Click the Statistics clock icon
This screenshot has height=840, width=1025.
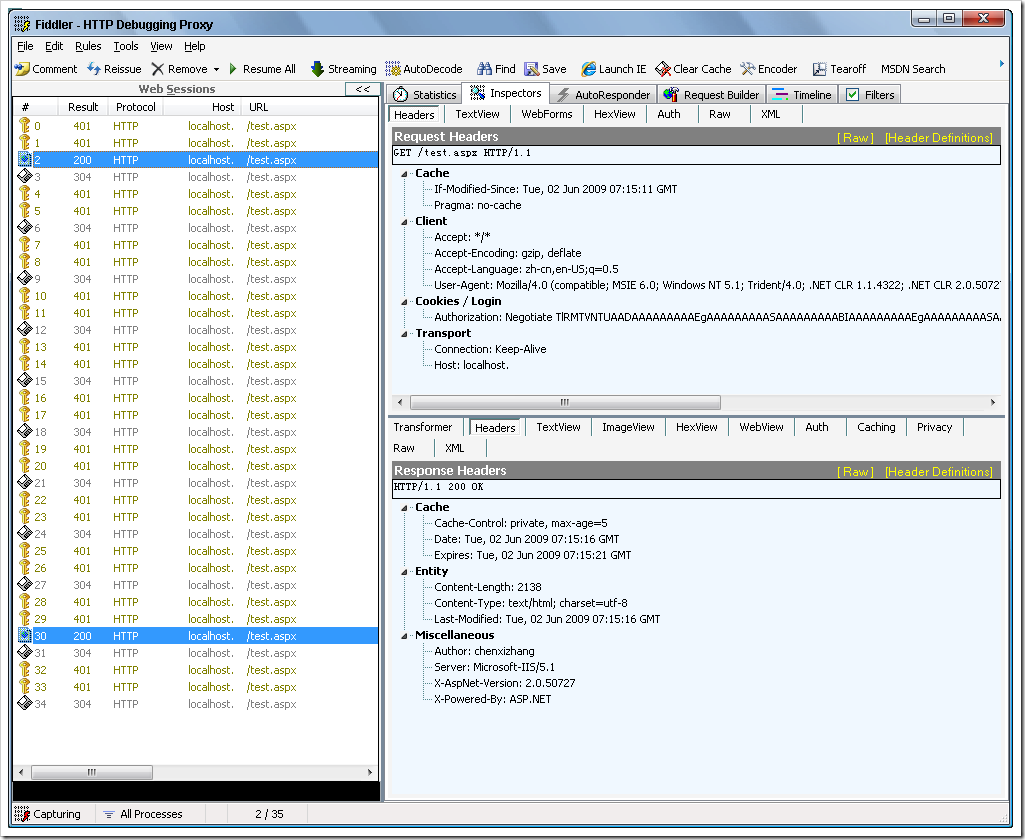(401, 95)
